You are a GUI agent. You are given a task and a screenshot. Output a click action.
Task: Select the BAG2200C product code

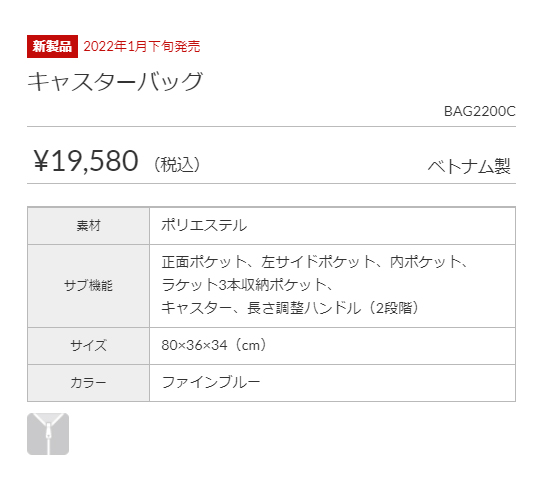point(480,111)
